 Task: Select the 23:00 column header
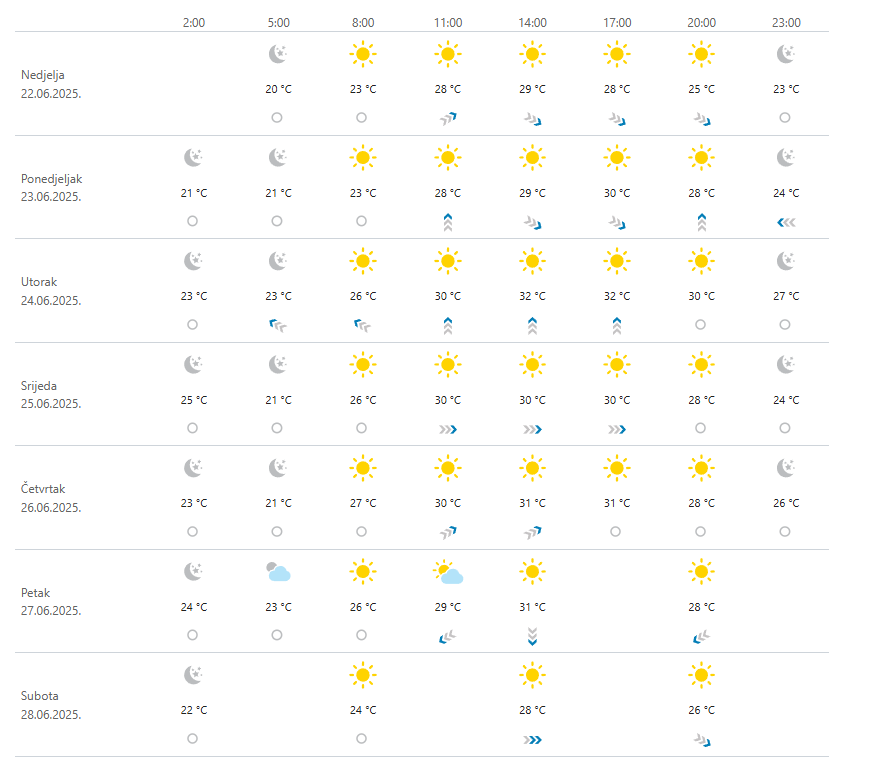pyautogui.click(x=786, y=22)
